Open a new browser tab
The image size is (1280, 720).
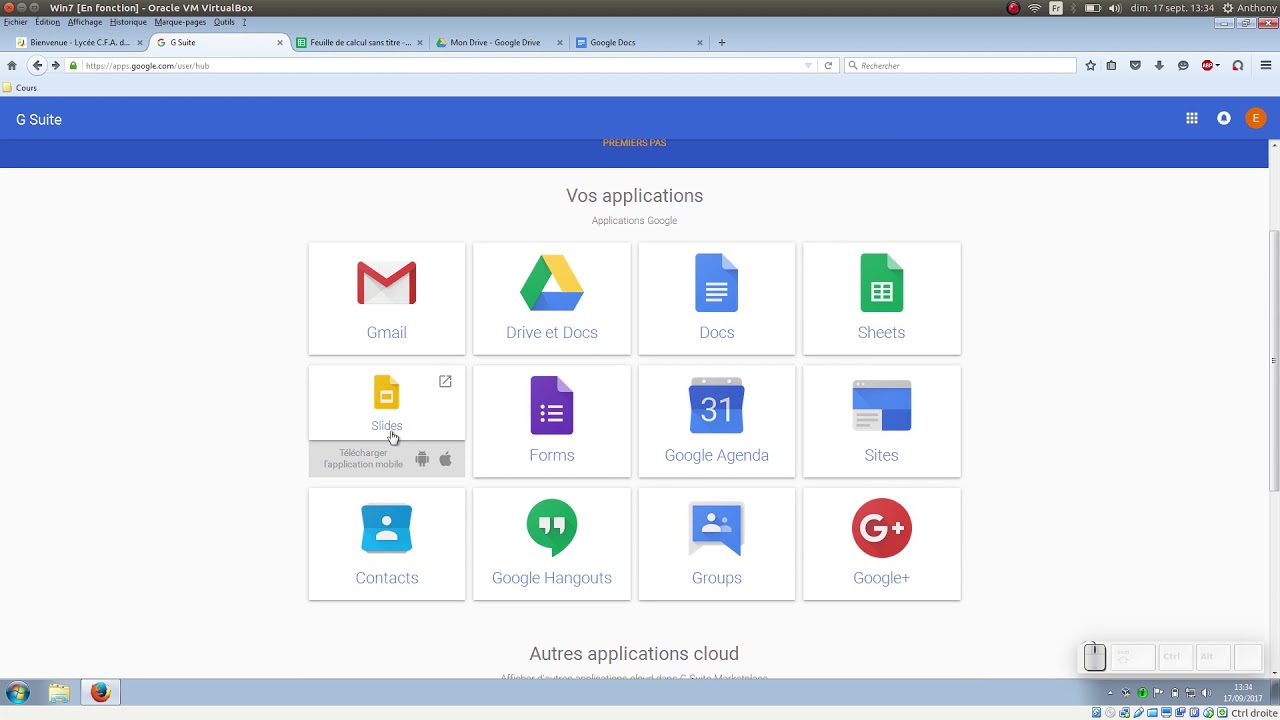tap(722, 42)
